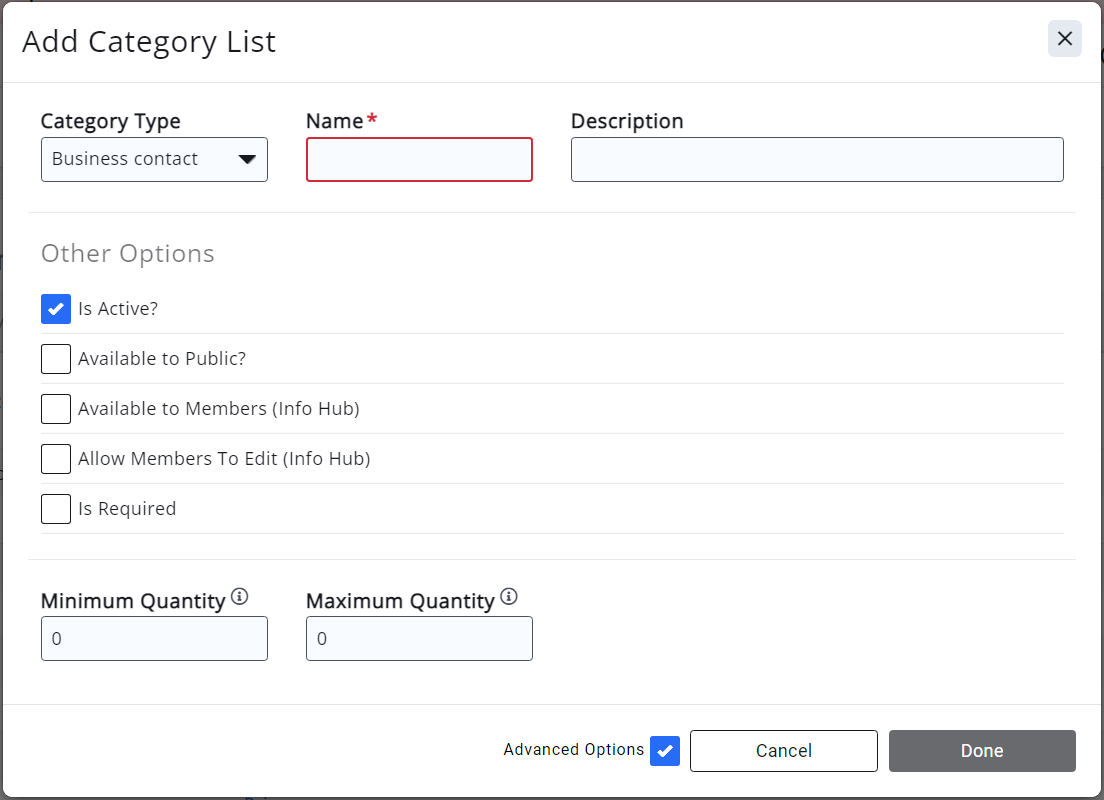The image size is (1104, 800).
Task: Select the Maximum Quantity number field
Action: click(x=419, y=639)
